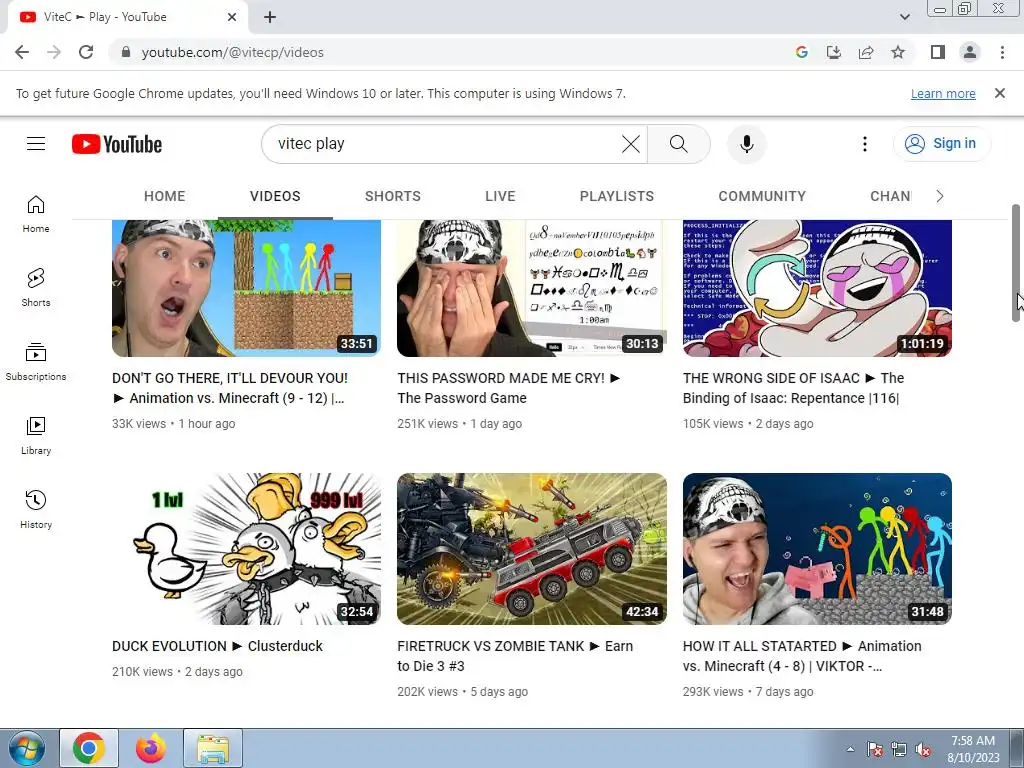The height and width of the screenshot is (768, 1024).
Task: Click the Password Game 30:13 thumbnail
Action: click(x=532, y=289)
